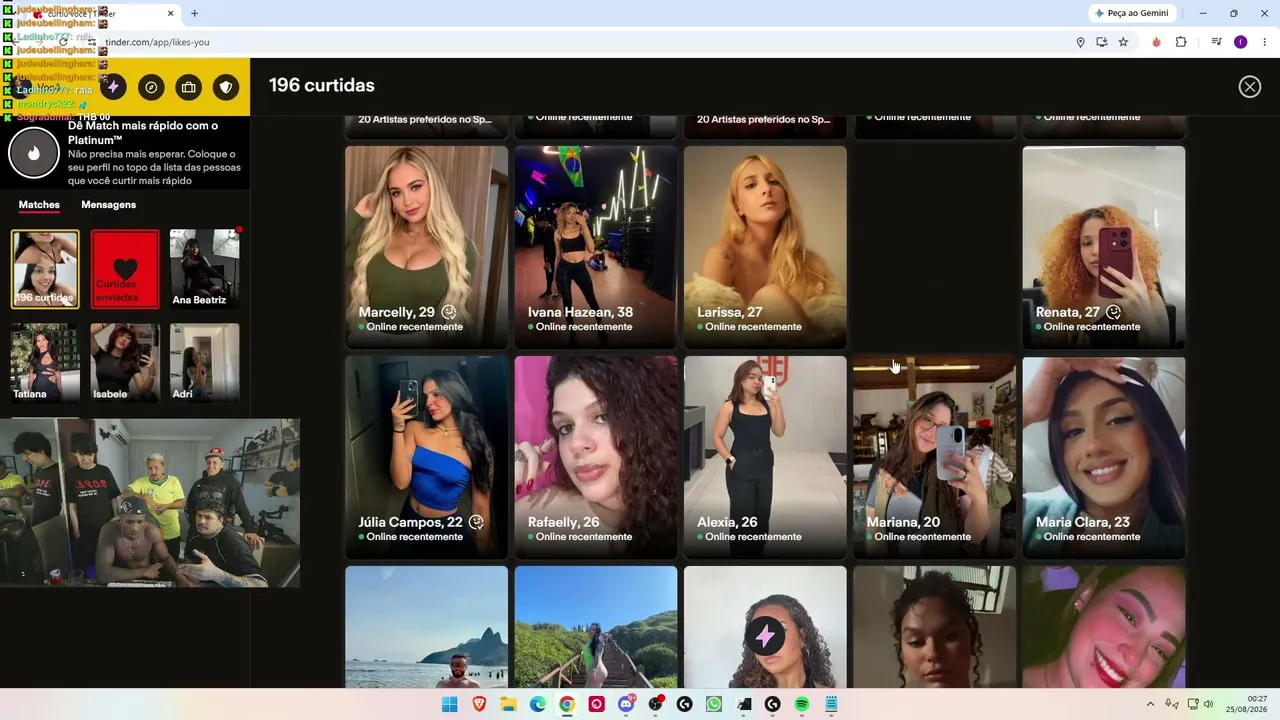Open the Extensions puzzle icon

click(x=1181, y=42)
